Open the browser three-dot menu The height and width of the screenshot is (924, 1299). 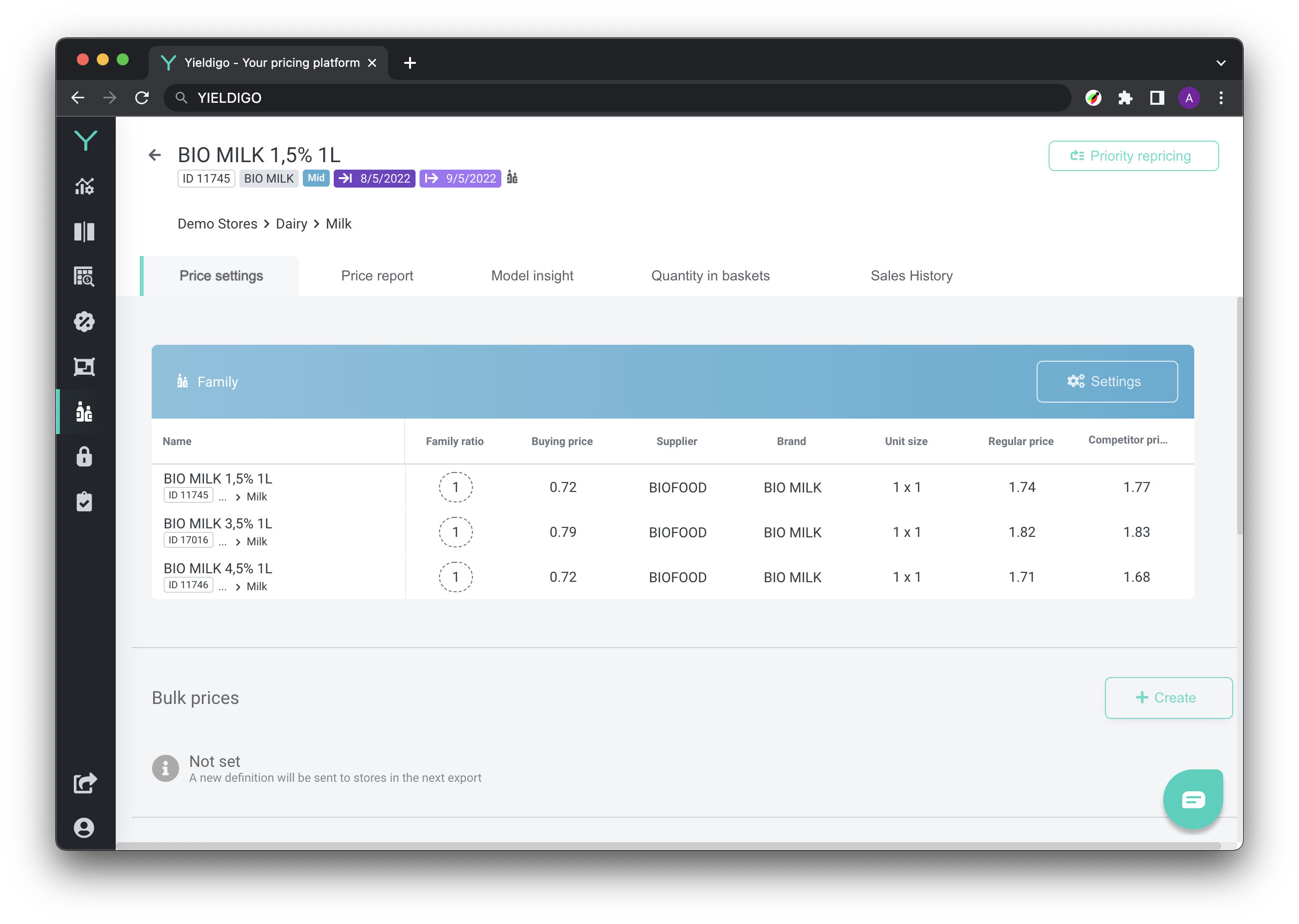coord(1221,98)
